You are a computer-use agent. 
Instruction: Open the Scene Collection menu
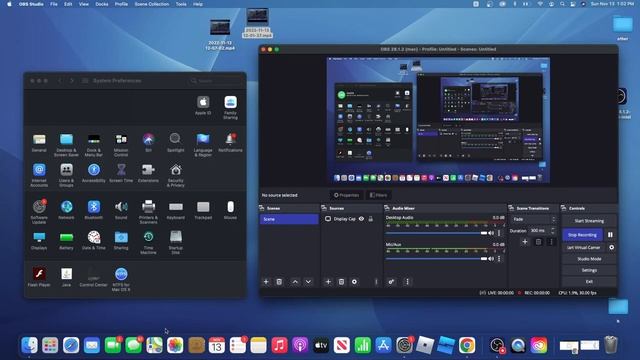tap(151, 4)
